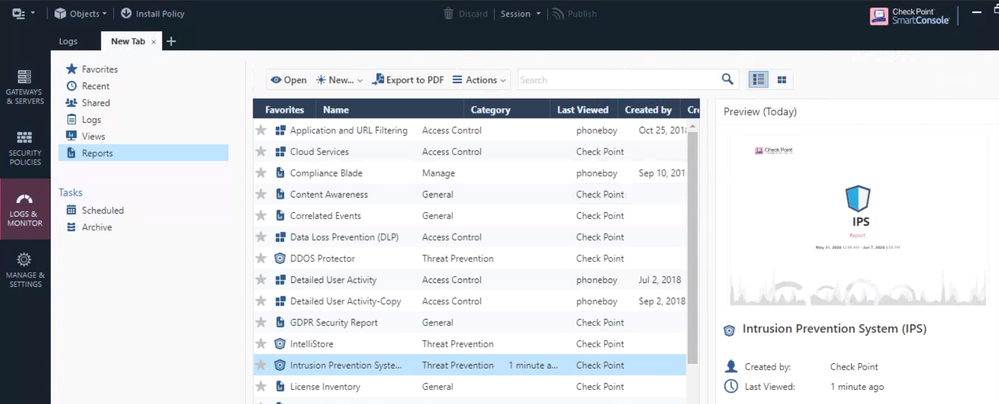This screenshot has width=999, height=404.
Task: Open the Logs & Monitor view
Action: click(25, 210)
